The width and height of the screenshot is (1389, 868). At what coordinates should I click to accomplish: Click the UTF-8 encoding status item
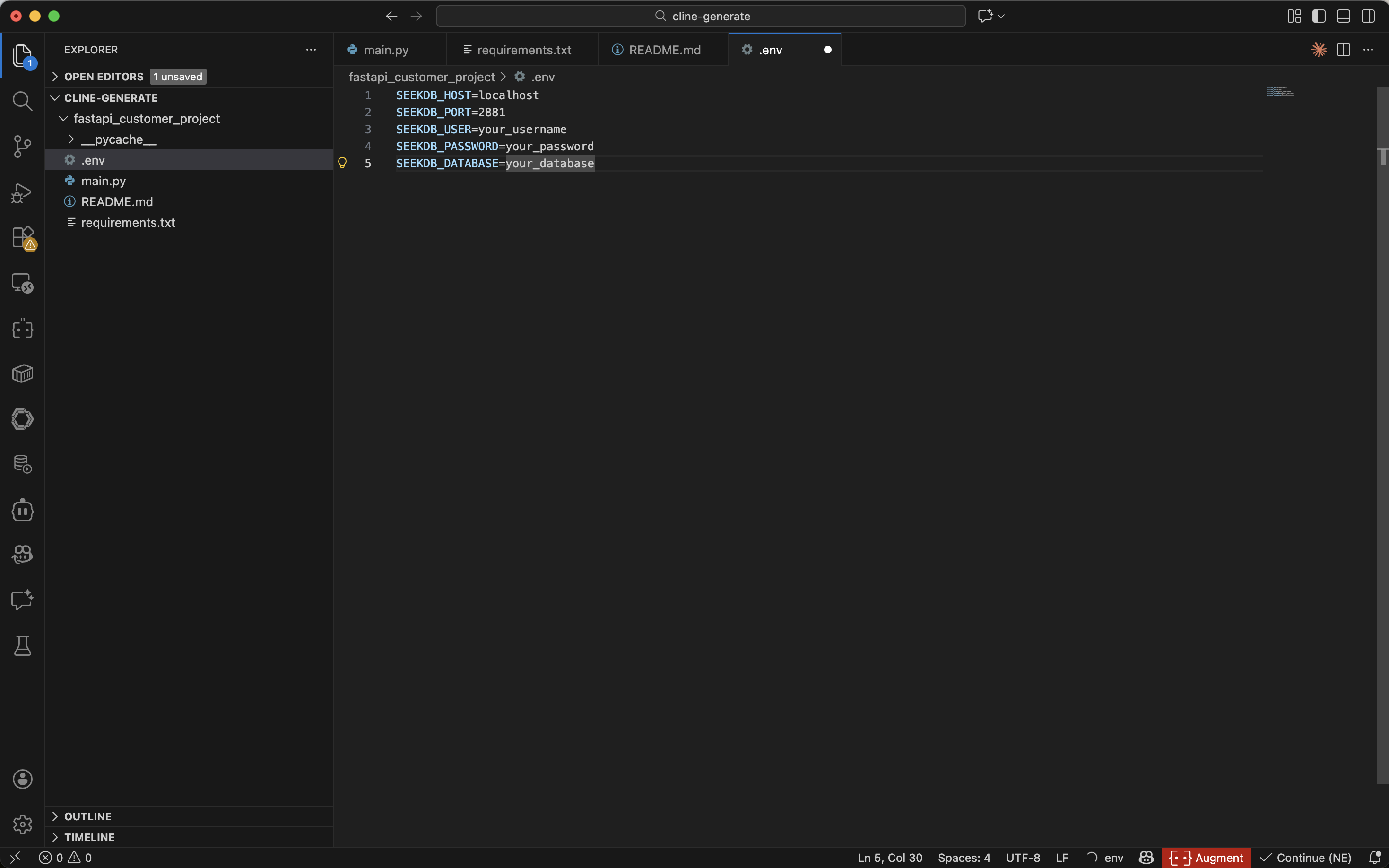pos(1022,858)
